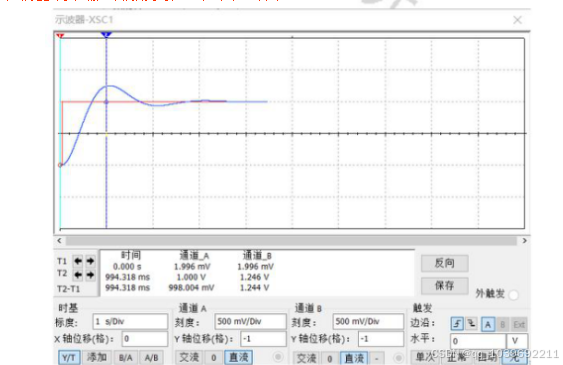Set channel B coupling to 交流 (AC)
This screenshot has width=563, height=365.
tap(307, 358)
